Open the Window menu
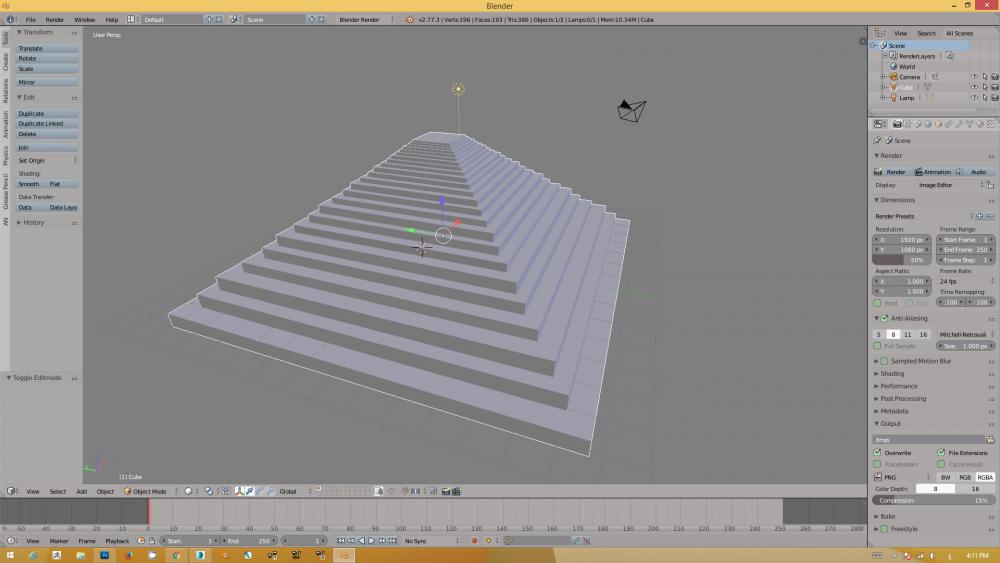Screen dimensions: 1000x563 coord(84,20)
